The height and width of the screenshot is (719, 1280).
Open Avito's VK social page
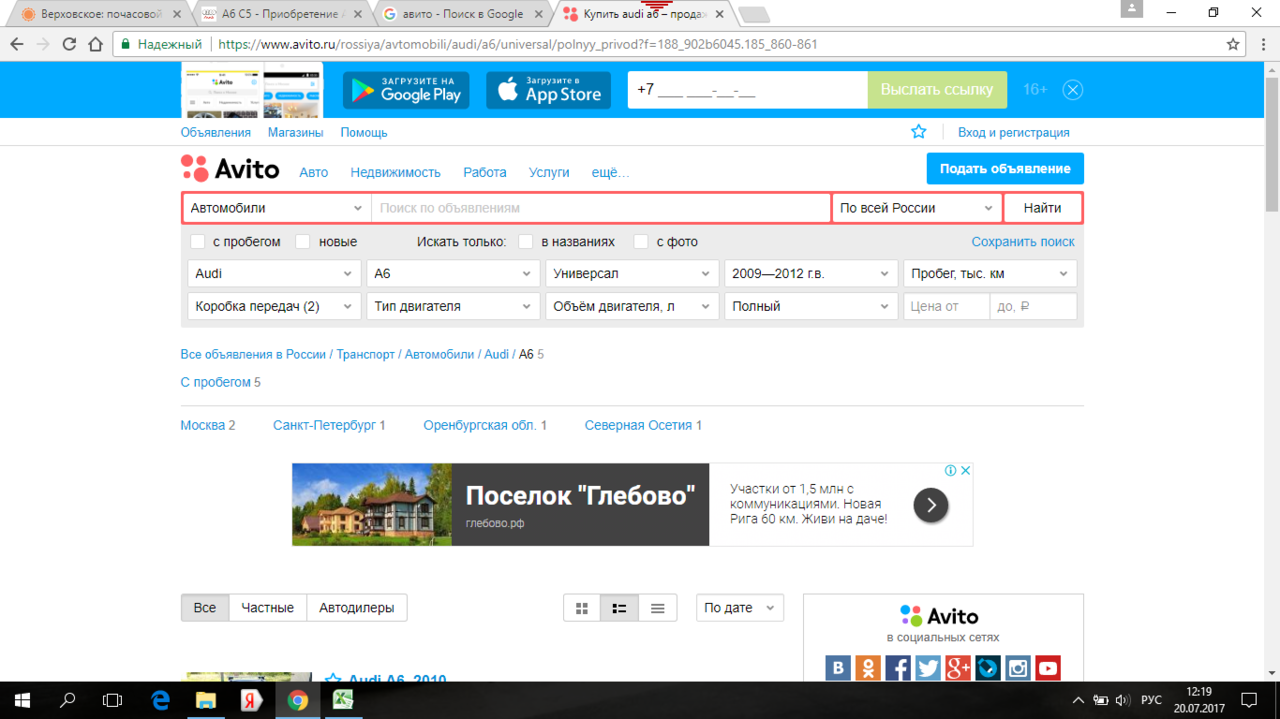coord(838,668)
